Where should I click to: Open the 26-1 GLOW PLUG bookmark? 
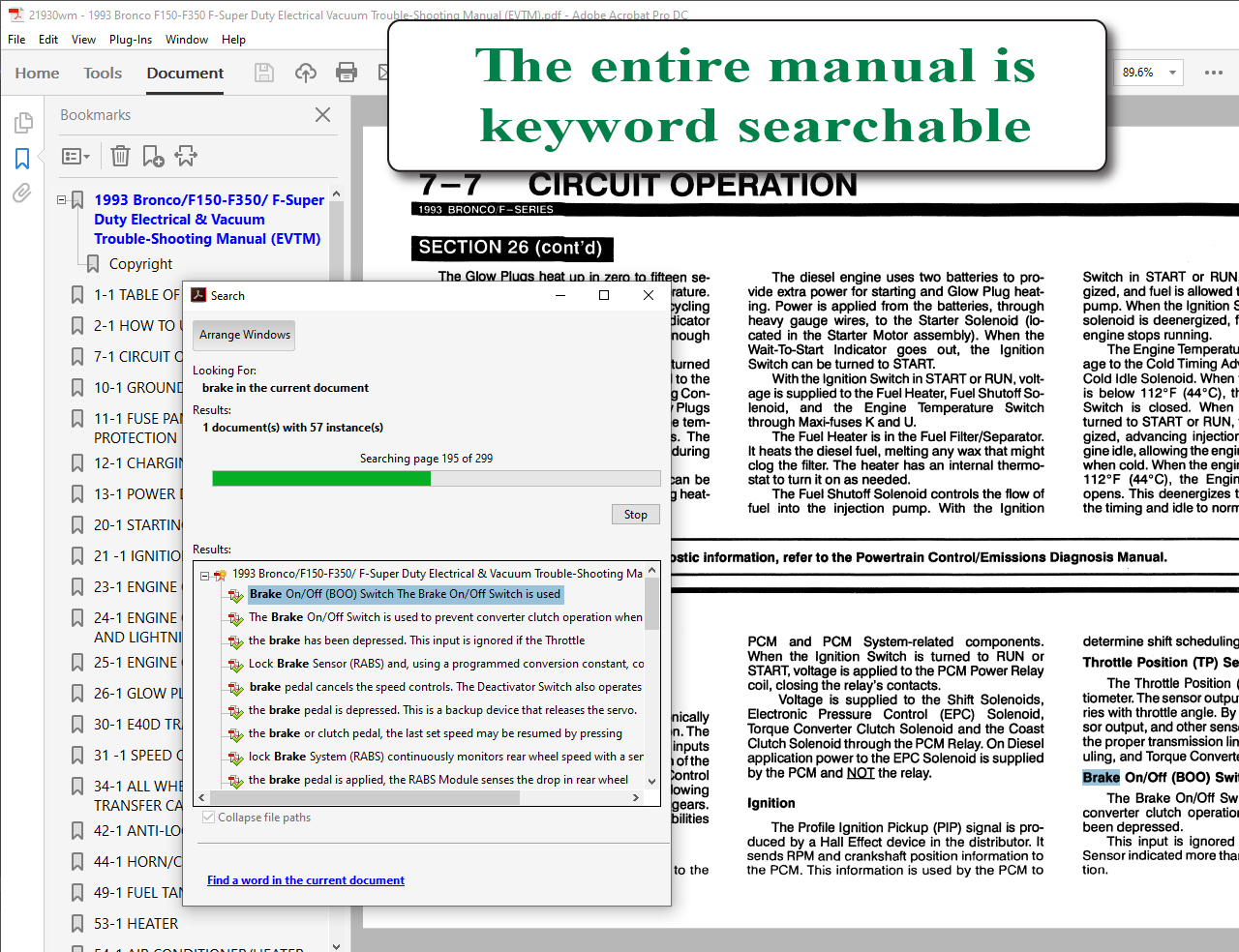pyautogui.click(x=137, y=694)
